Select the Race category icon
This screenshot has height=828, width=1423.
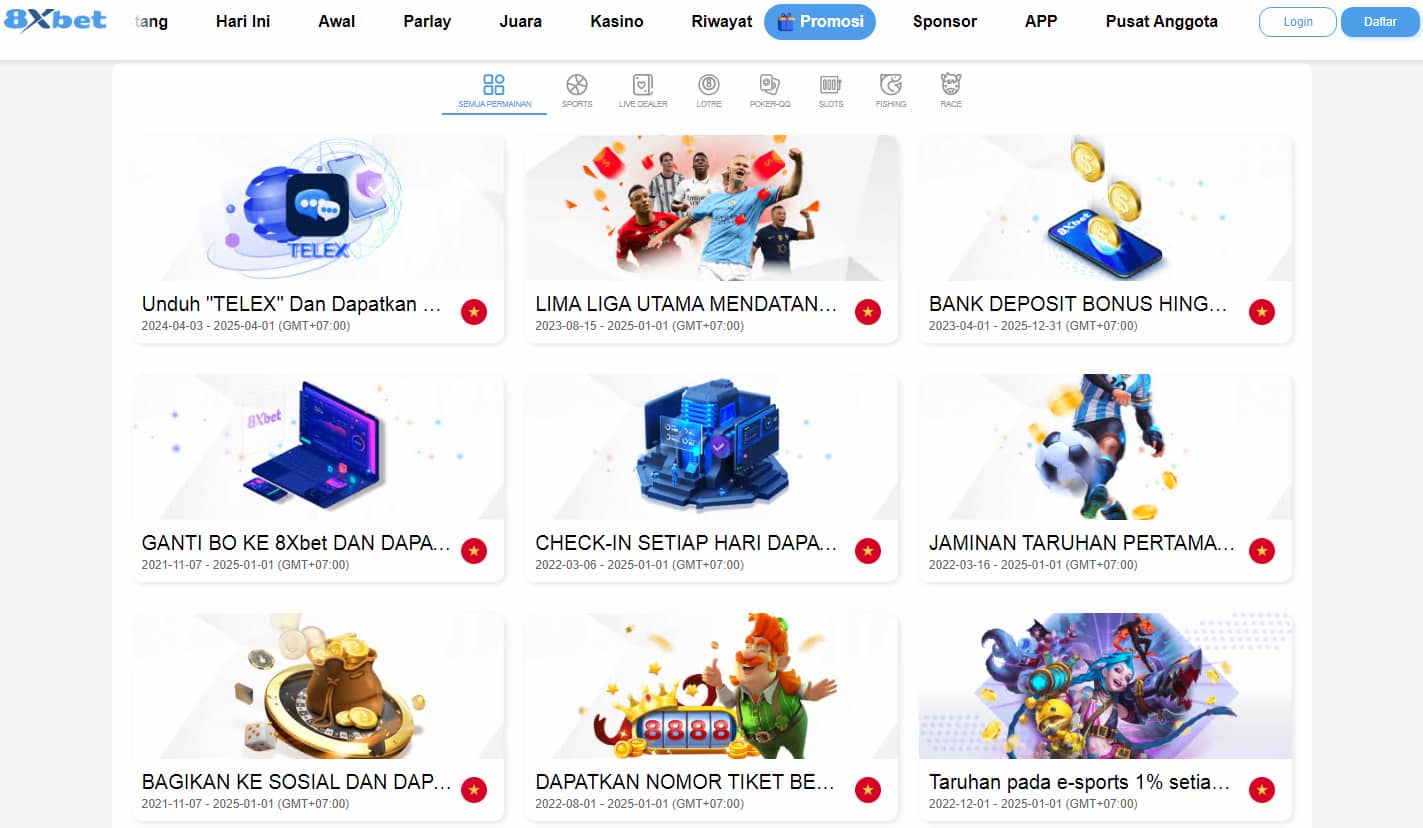951,85
